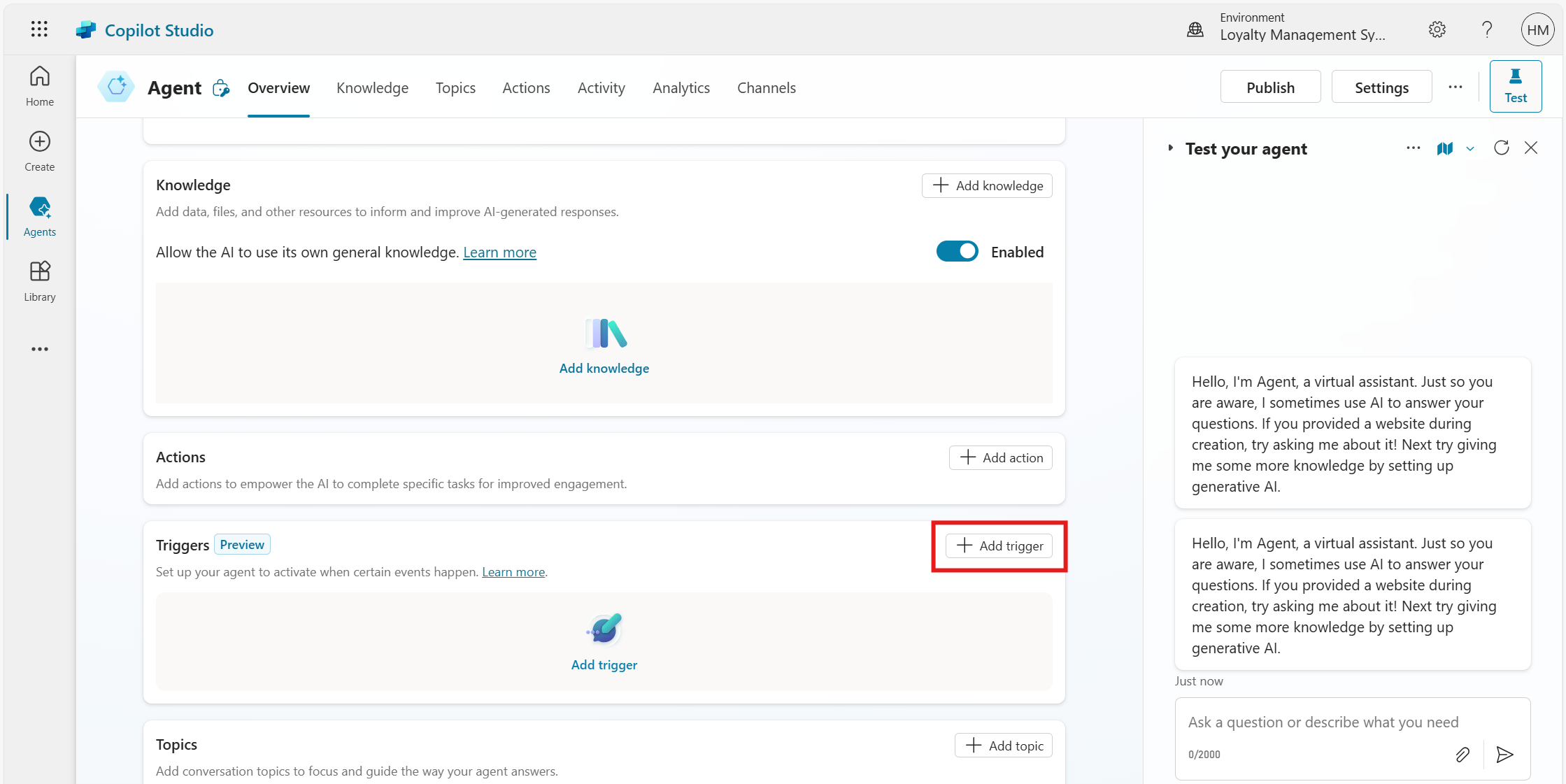Click the Add trigger button
The height and width of the screenshot is (784, 1566).
click(999, 546)
